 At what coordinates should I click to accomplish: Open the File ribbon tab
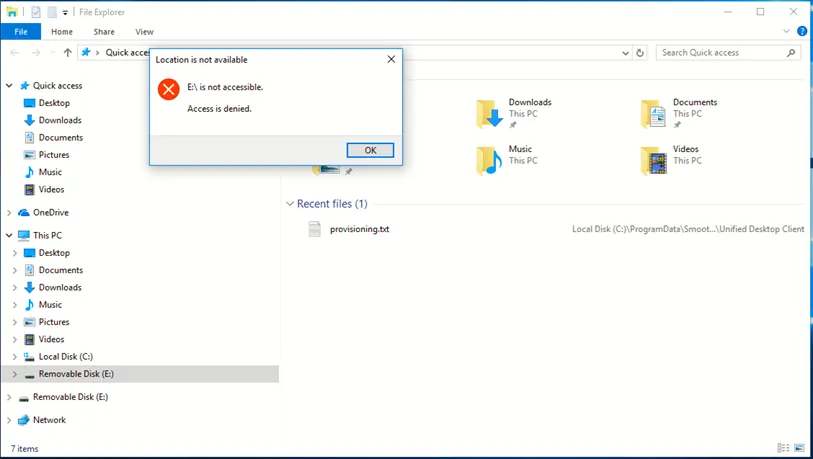[21, 32]
